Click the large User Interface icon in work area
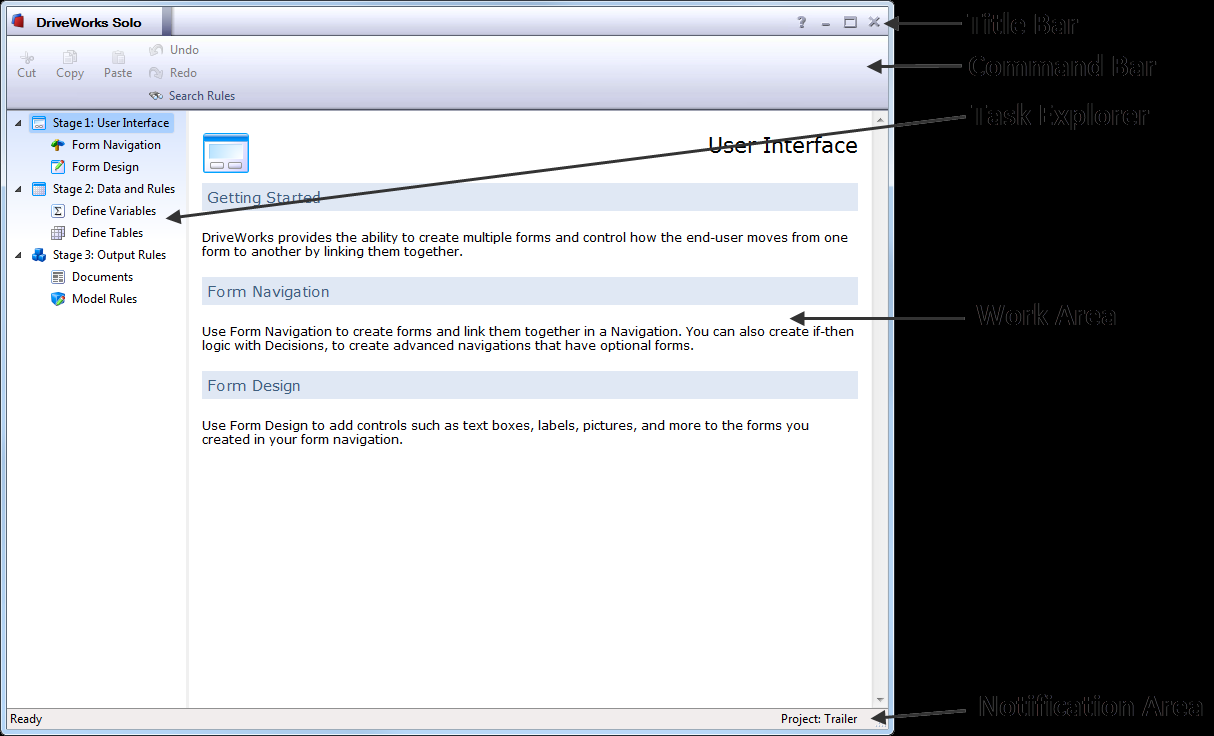 pyautogui.click(x=225, y=154)
